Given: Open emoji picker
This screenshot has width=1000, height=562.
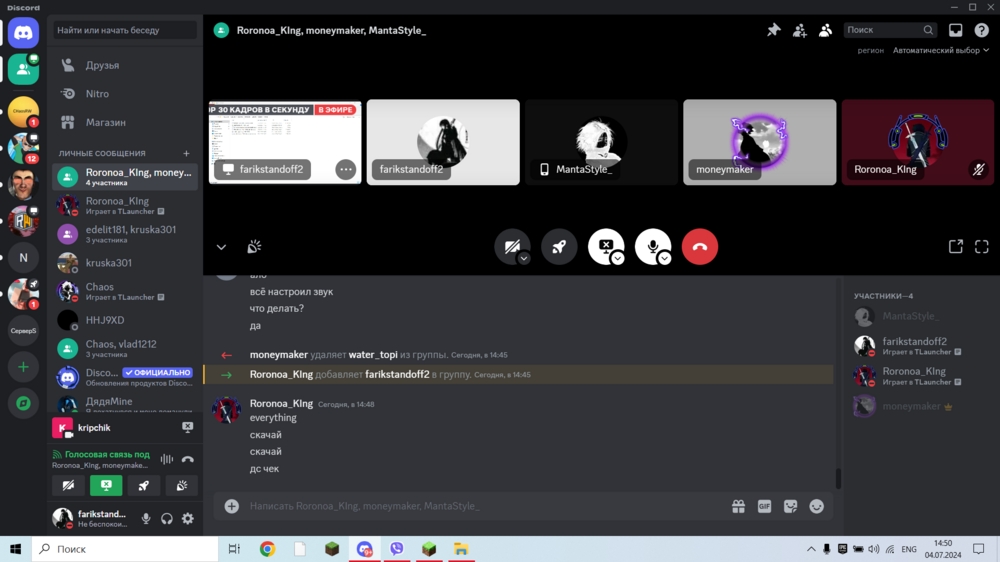Looking at the screenshot, I should pos(816,507).
